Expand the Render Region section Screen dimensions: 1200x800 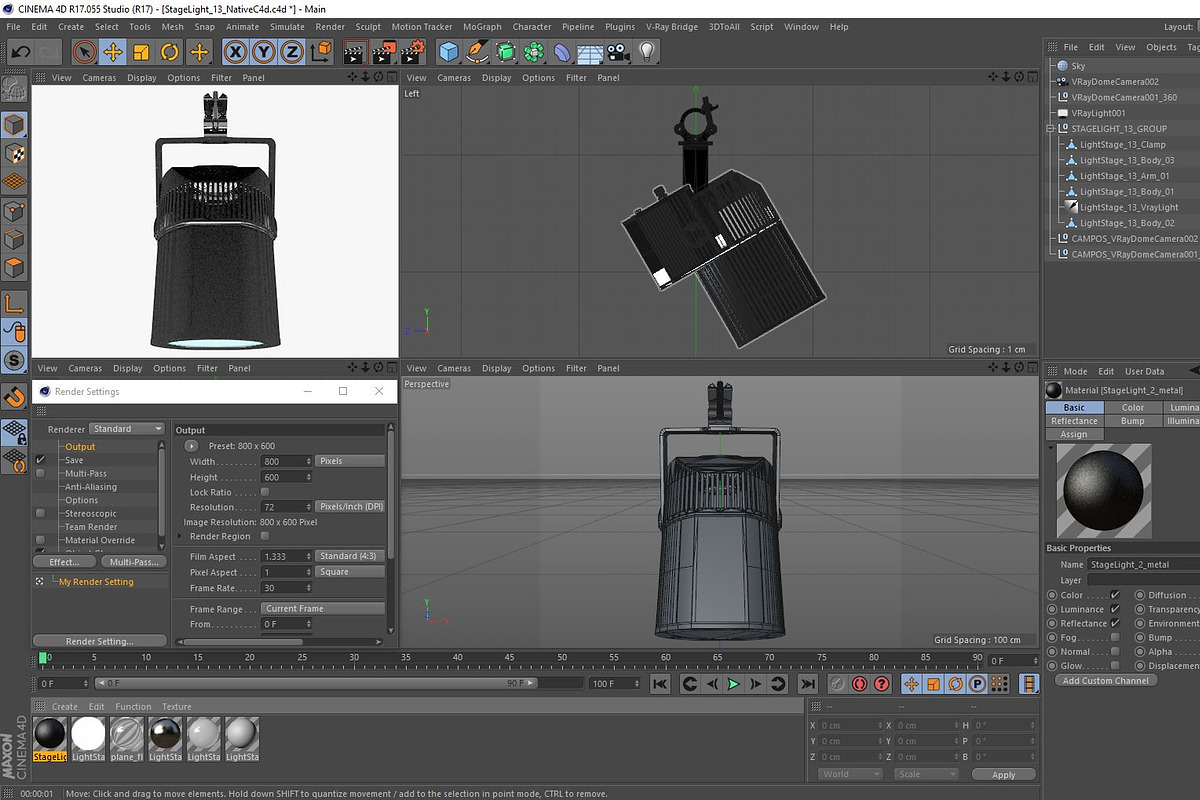pos(180,536)
